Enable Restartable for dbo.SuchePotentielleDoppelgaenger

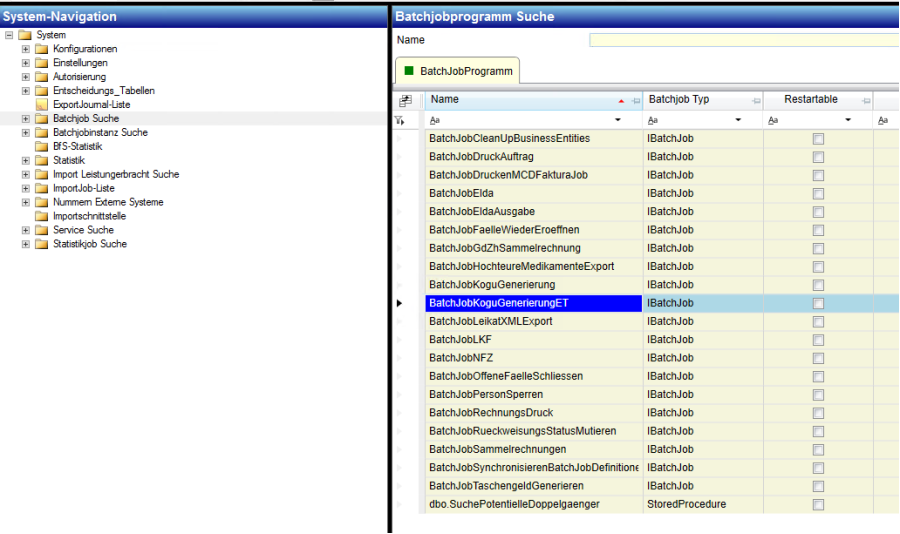[818, 505]
